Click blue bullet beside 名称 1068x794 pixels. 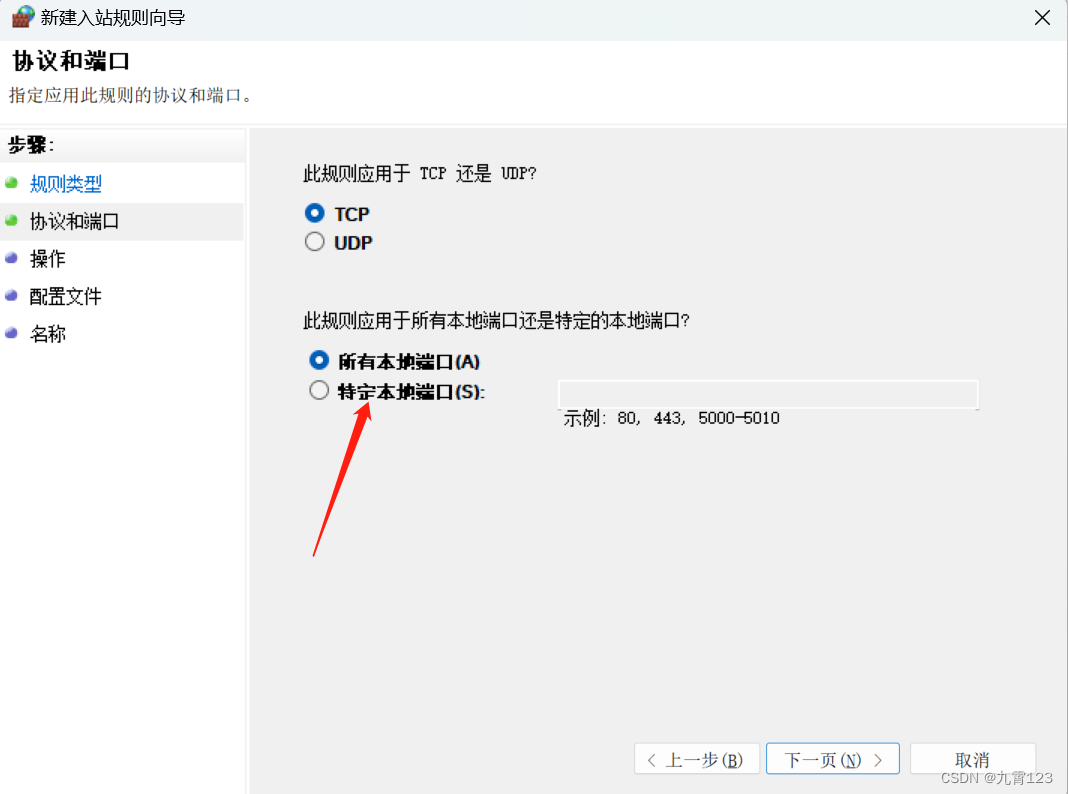[x=12, y=333]
